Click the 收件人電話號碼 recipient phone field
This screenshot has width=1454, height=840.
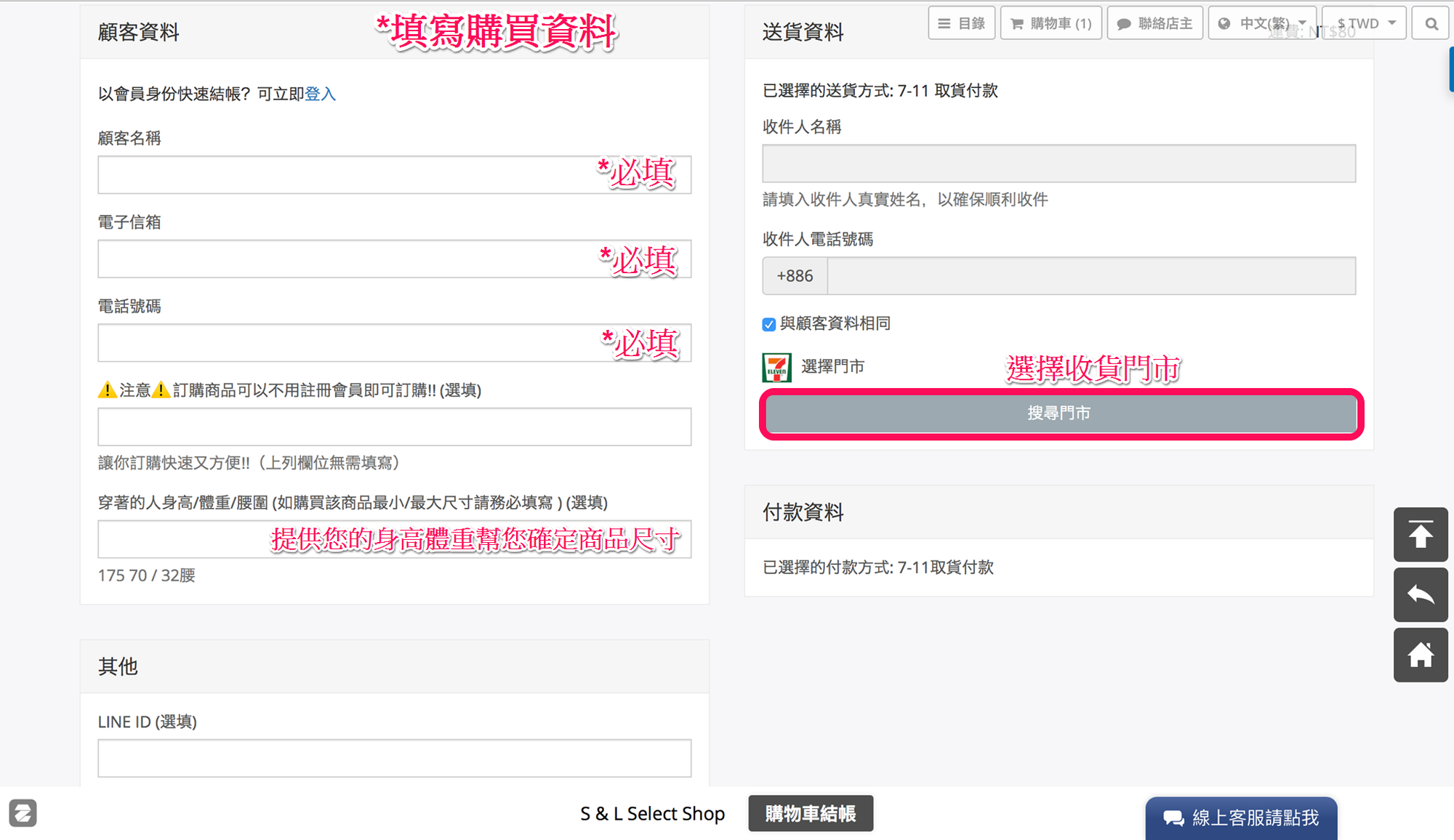pyautogui.click(x=1090, y=276)
